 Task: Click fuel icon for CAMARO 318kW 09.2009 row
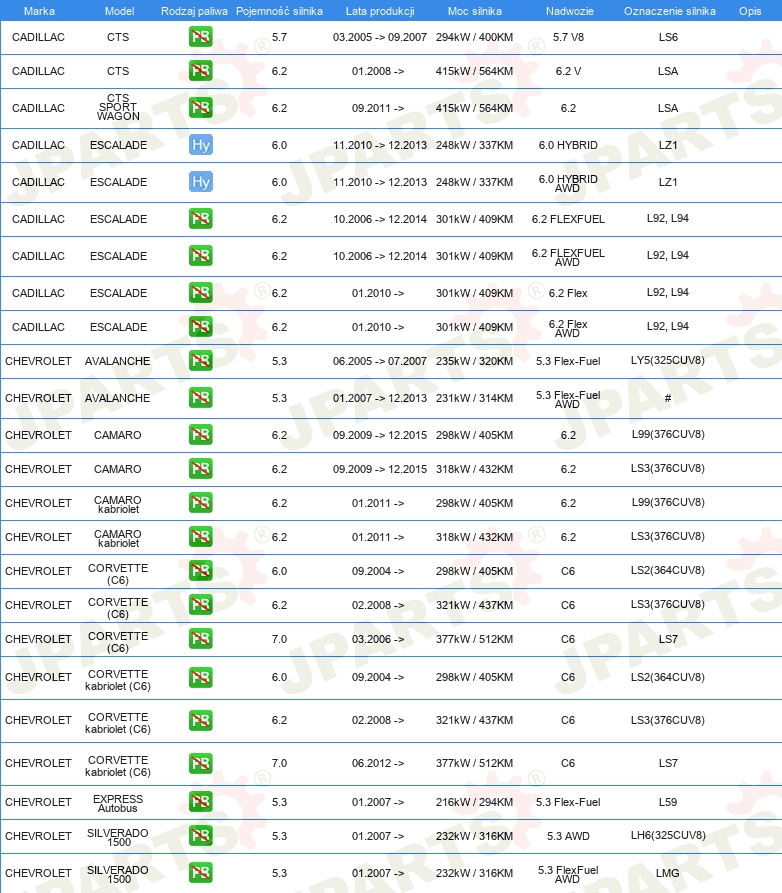[200, 469]
